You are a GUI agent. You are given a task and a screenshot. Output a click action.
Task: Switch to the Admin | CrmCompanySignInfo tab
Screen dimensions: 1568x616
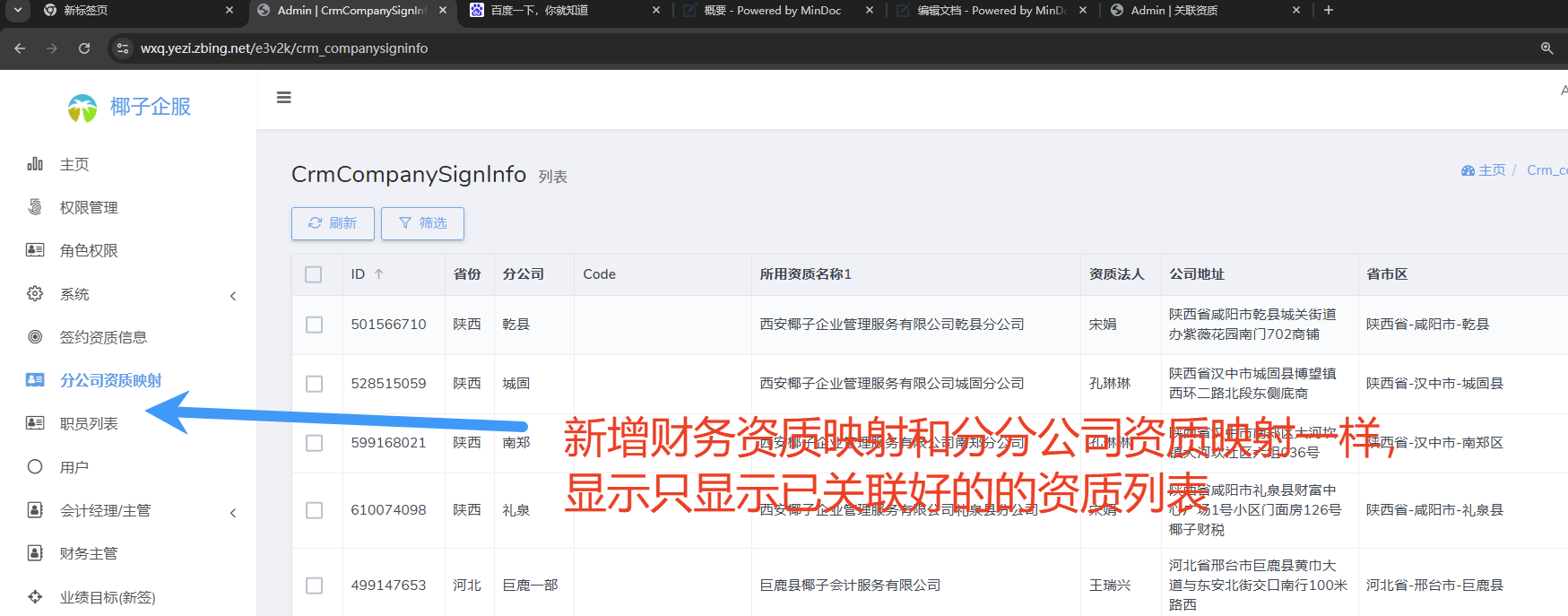point(351,11)
